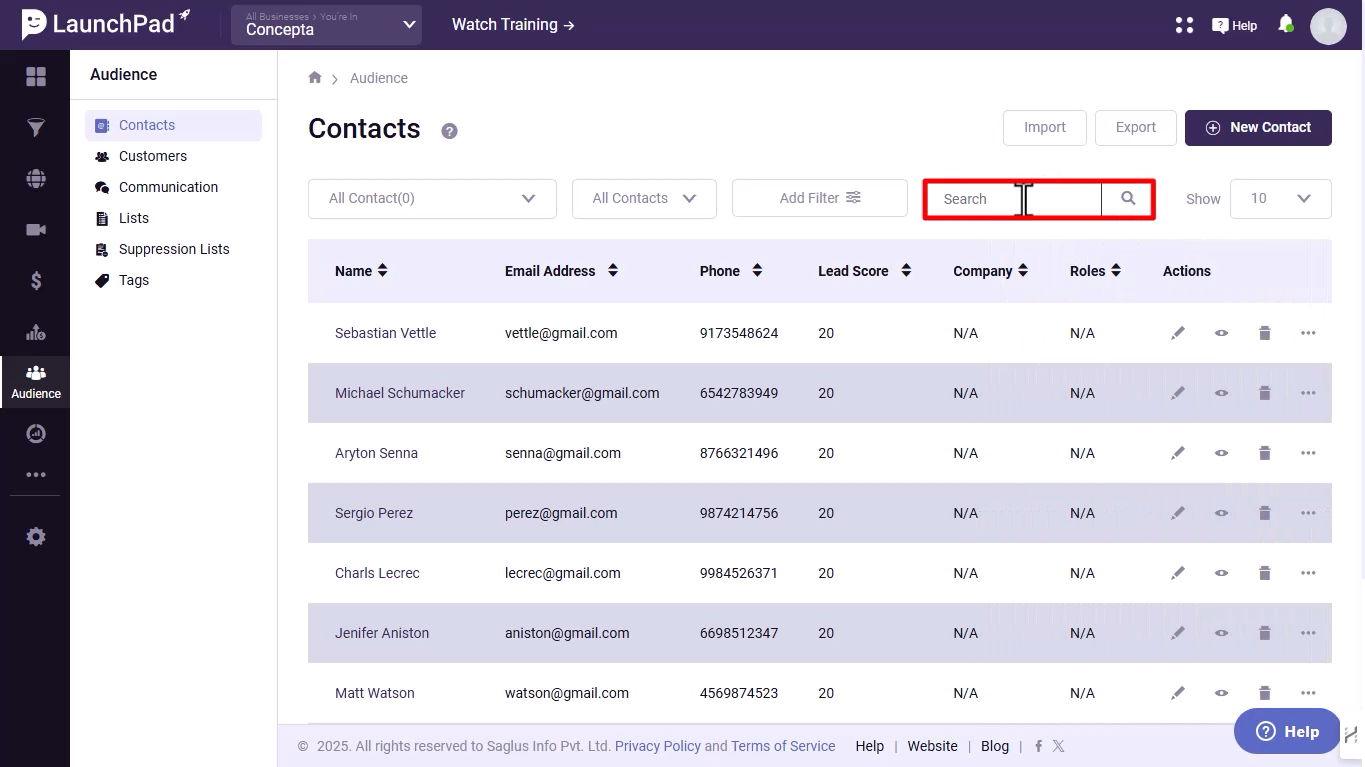Select the Audience icon in sidebar

36,381
